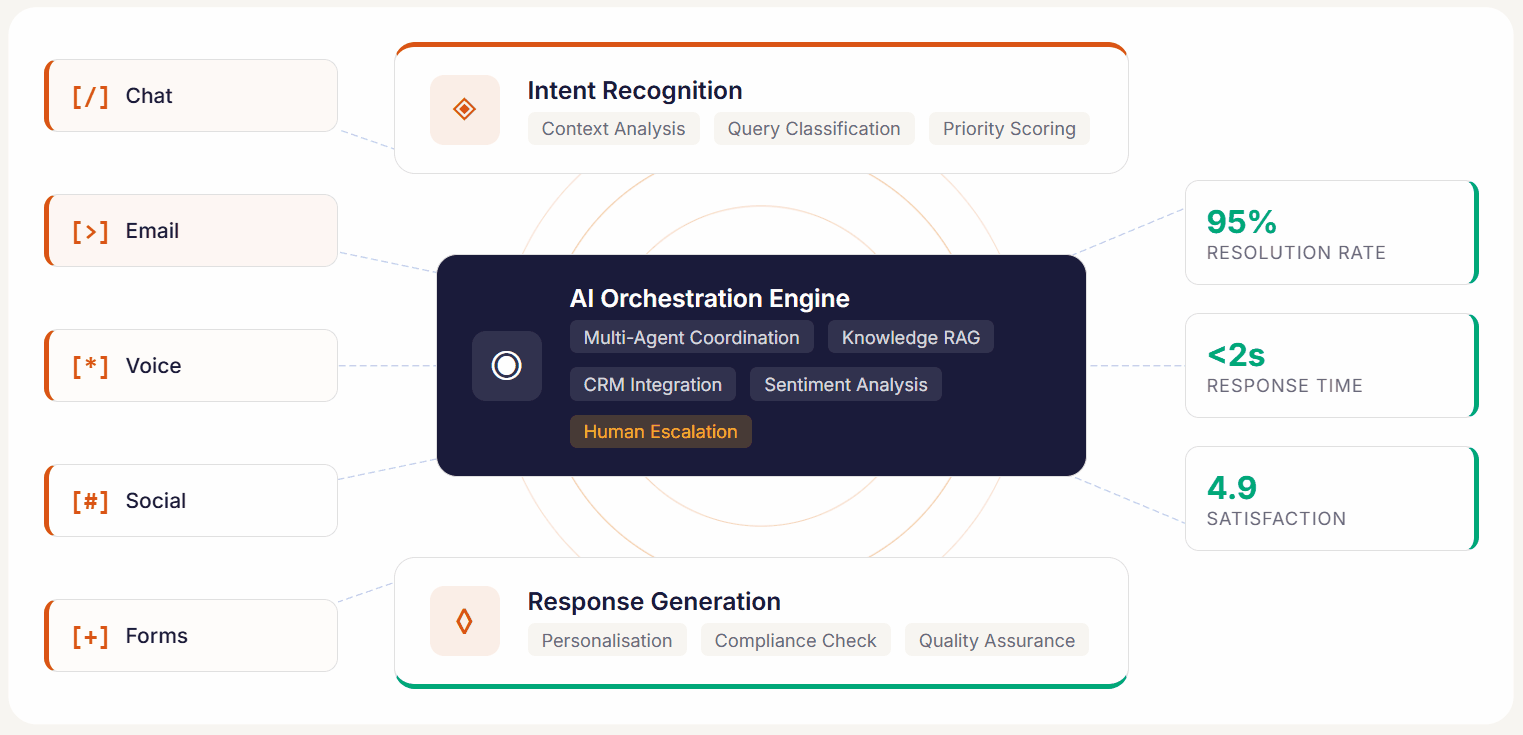Select the Email channel icon
Viewport: 1523px width, 735px height.
[89, 230]
